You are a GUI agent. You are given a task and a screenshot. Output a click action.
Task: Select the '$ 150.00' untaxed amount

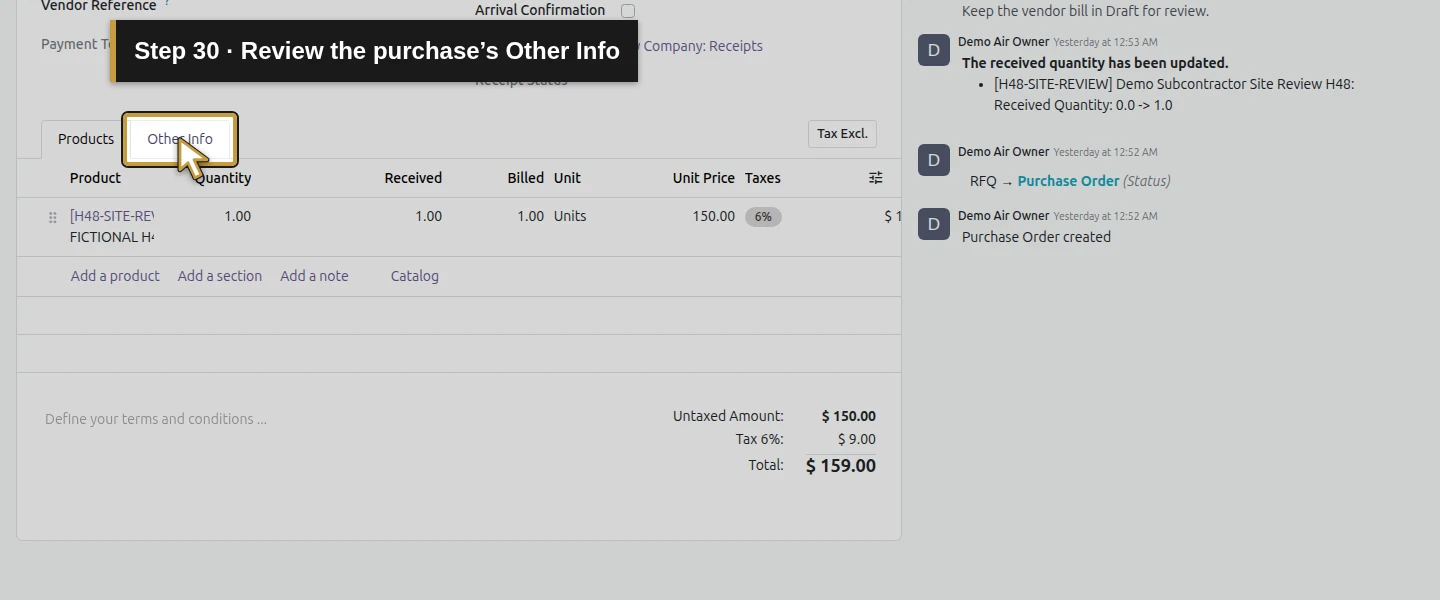click(848, 416)
